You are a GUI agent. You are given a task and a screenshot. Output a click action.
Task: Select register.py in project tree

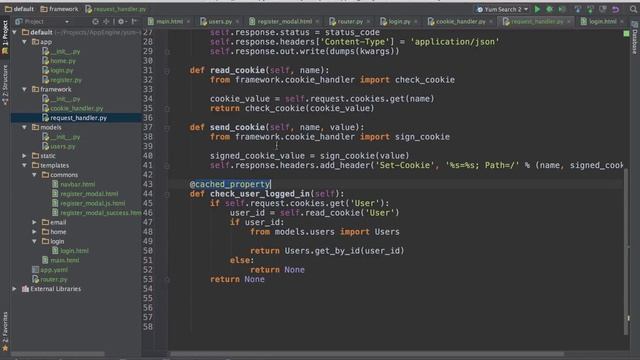click(66, 80)
